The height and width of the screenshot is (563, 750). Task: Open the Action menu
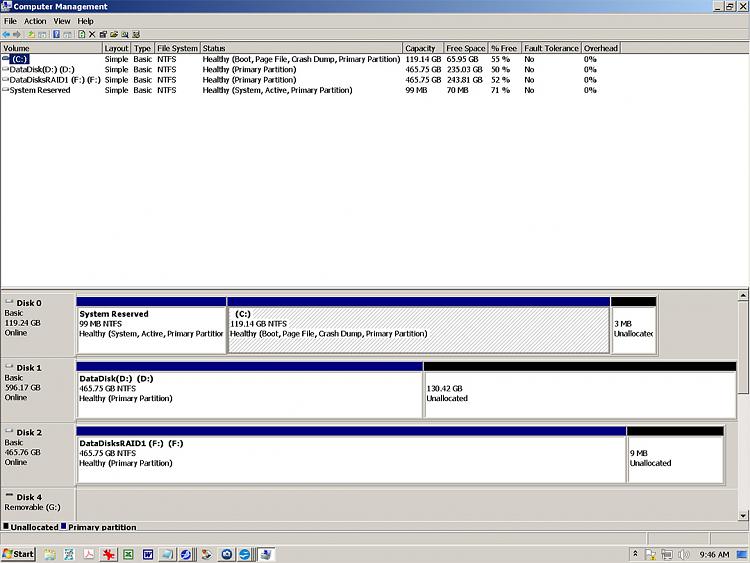pyautogui.click(x=35, y=21)
